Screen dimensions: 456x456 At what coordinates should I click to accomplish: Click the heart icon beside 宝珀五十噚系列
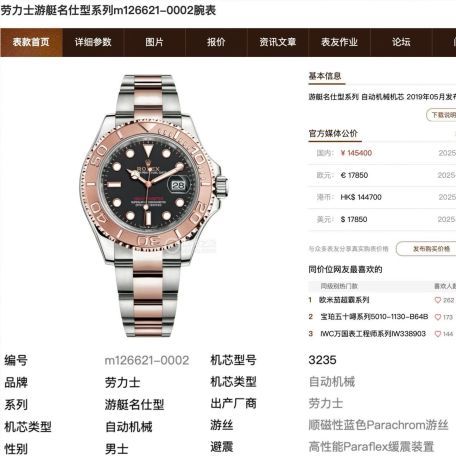pyautogui.click(x=438, y=317)
